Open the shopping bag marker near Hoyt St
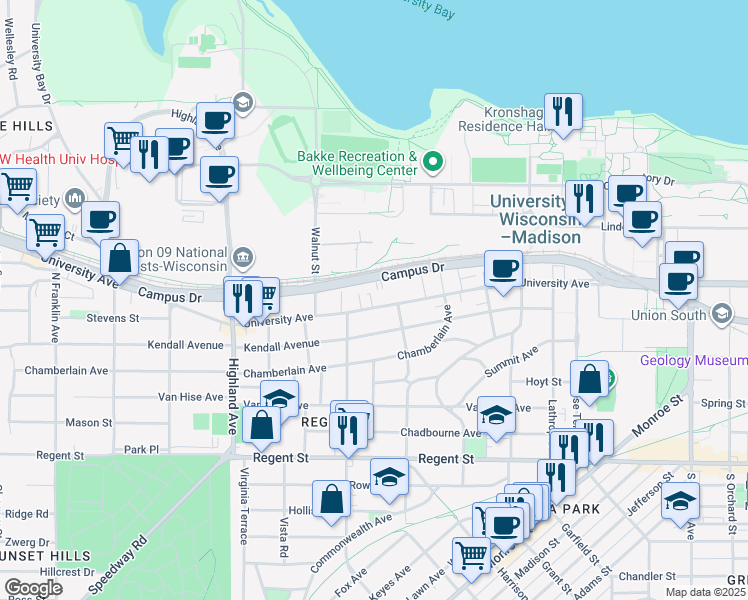748x600 pixels. pyautogui.click(x=590, y=379)
